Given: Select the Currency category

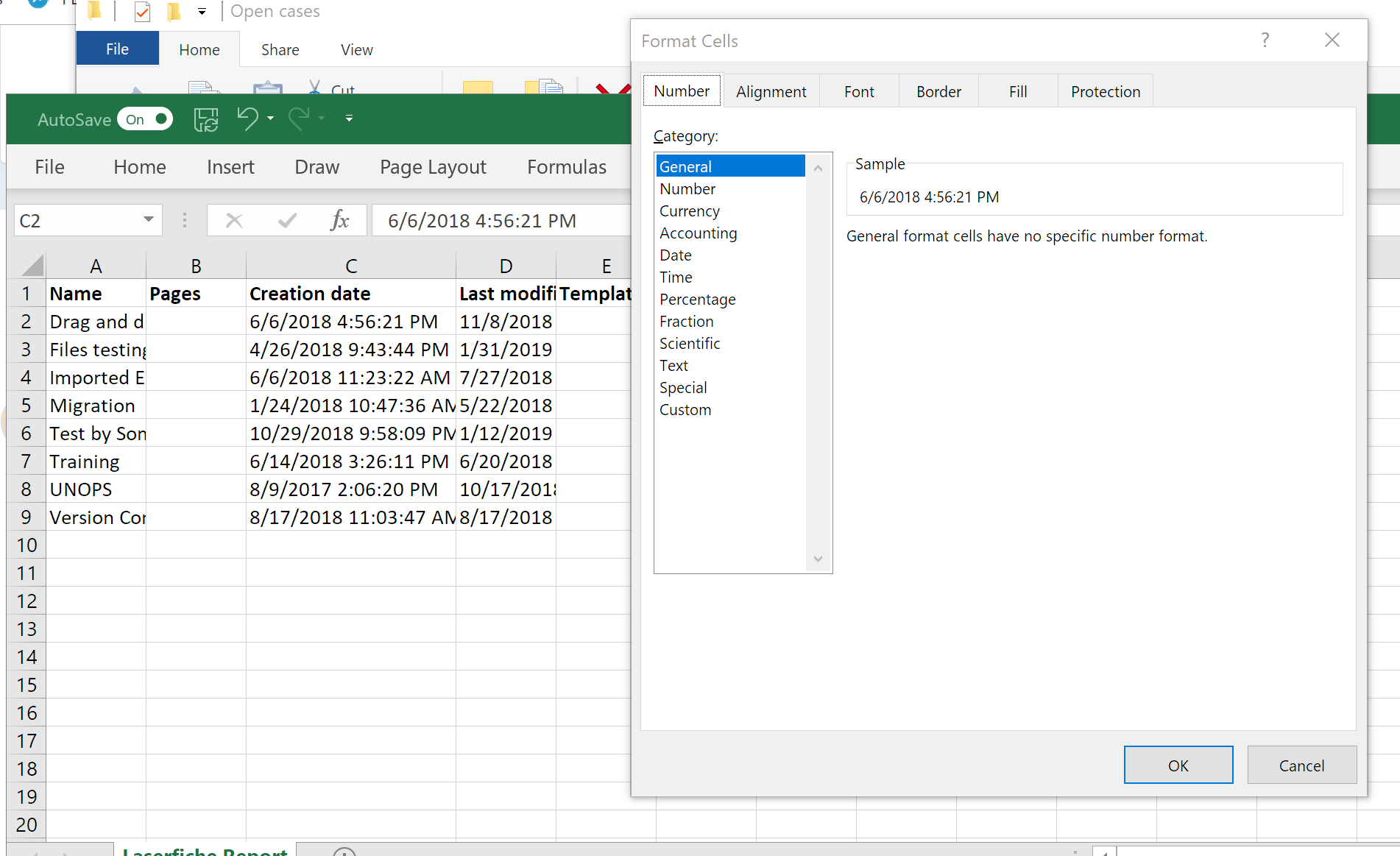Looking at the screenshot, I should 690,211.
